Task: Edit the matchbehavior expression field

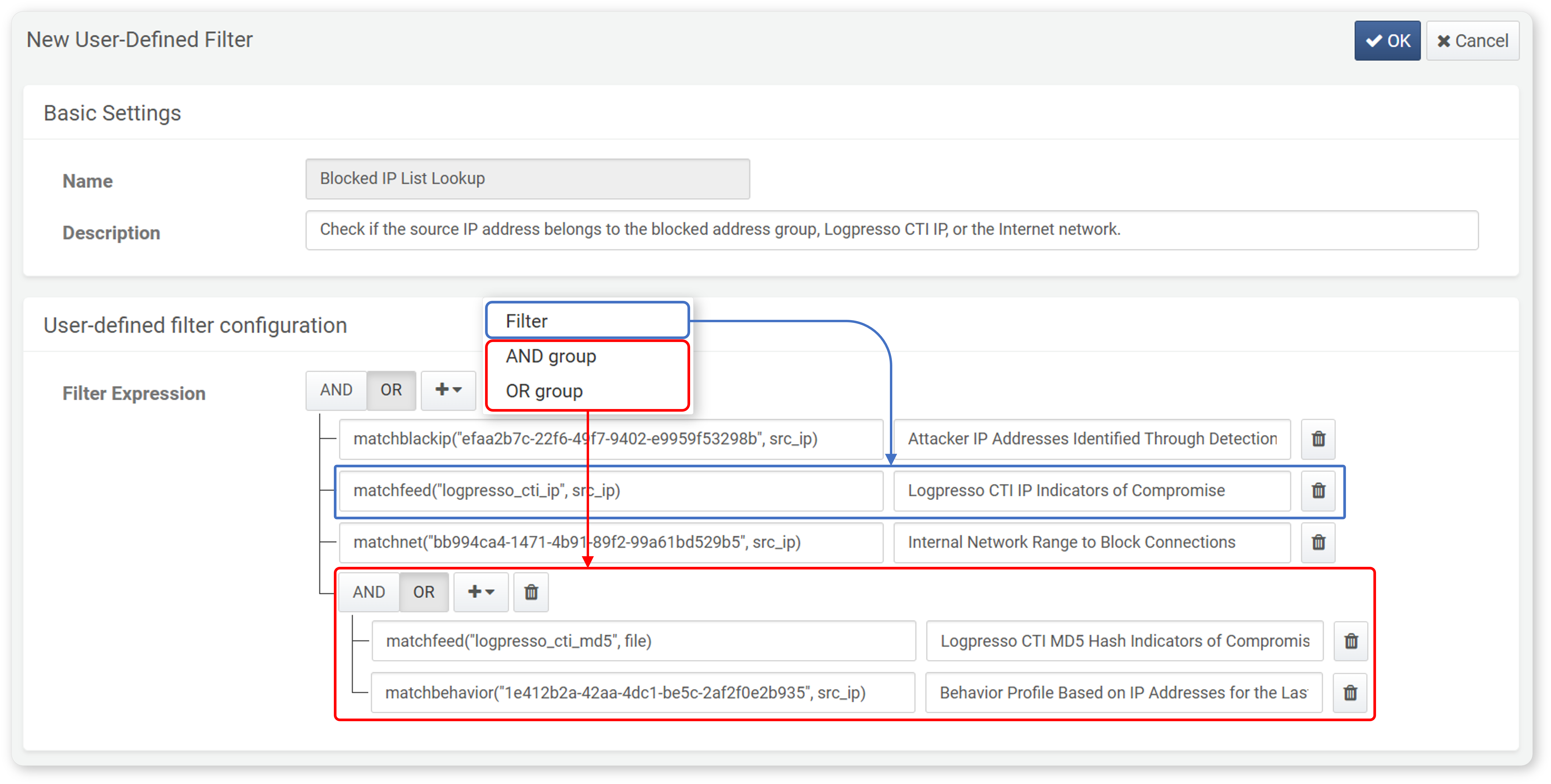Action: 644,693
